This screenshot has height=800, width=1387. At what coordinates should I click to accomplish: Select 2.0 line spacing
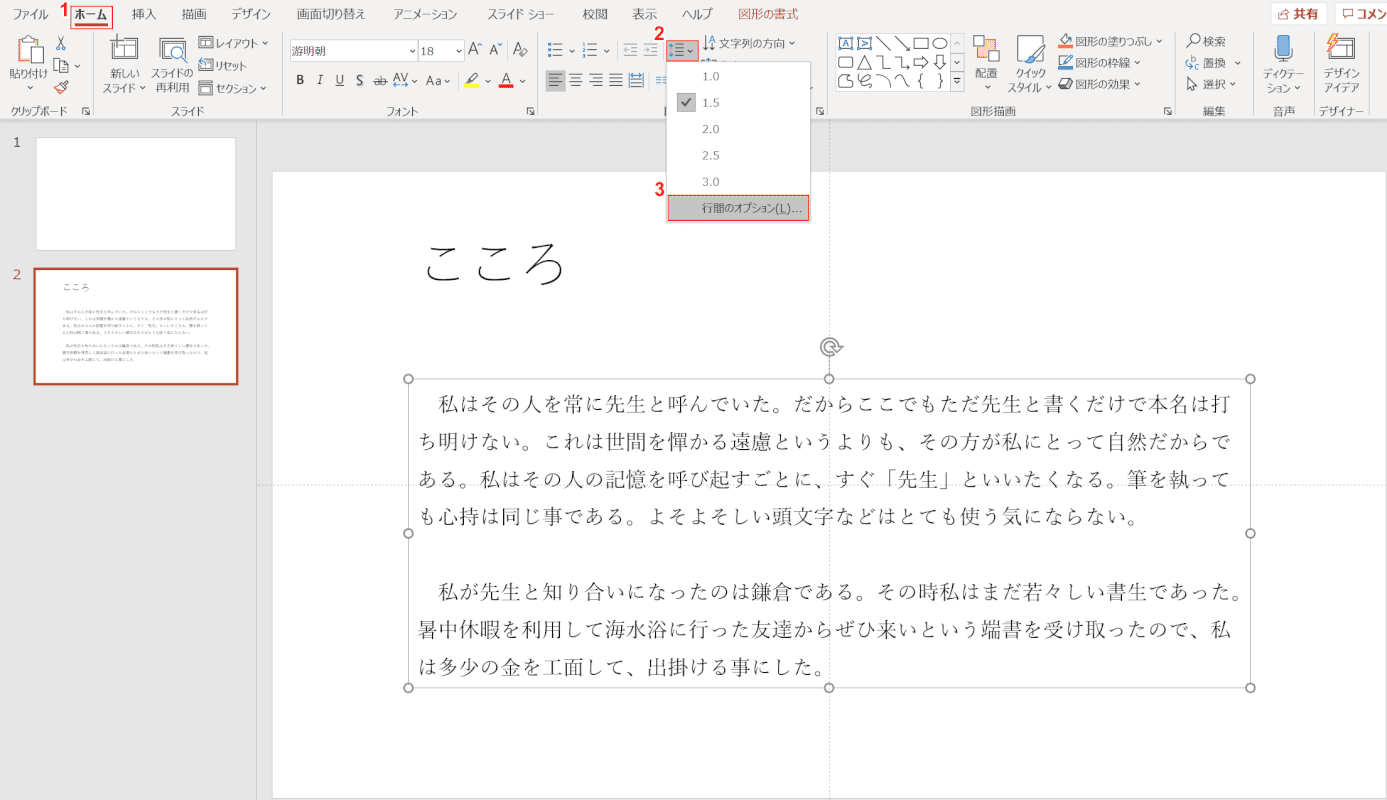738,129
